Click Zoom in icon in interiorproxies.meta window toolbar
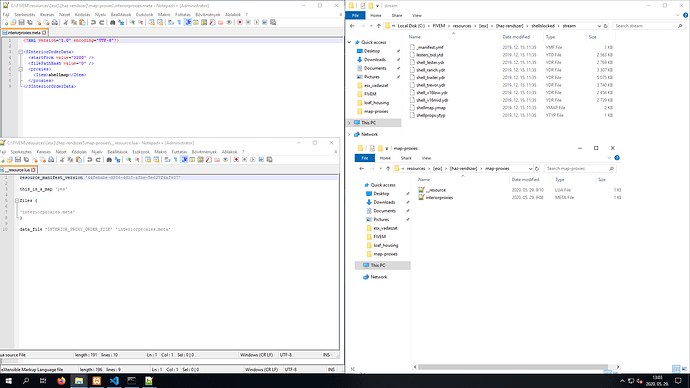This screenshot has width=690, height=388. pos(132,22)
